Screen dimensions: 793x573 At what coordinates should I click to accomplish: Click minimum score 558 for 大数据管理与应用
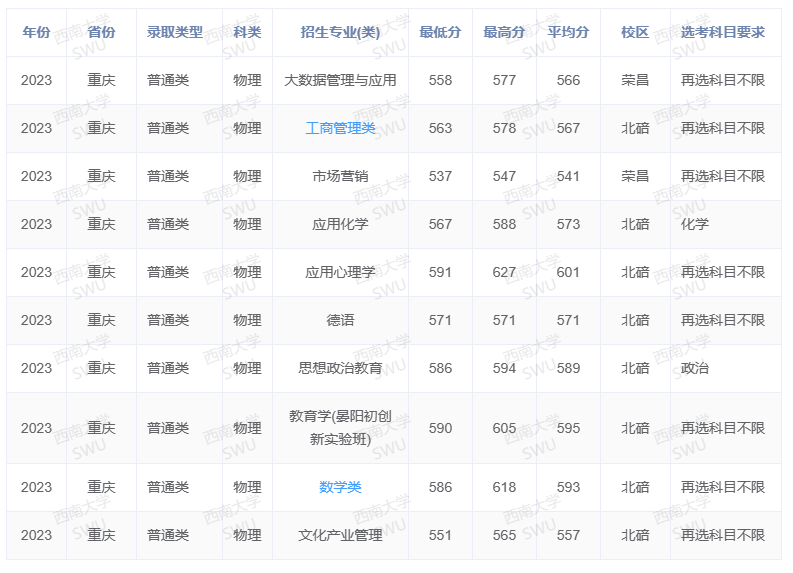pos(440,80)
